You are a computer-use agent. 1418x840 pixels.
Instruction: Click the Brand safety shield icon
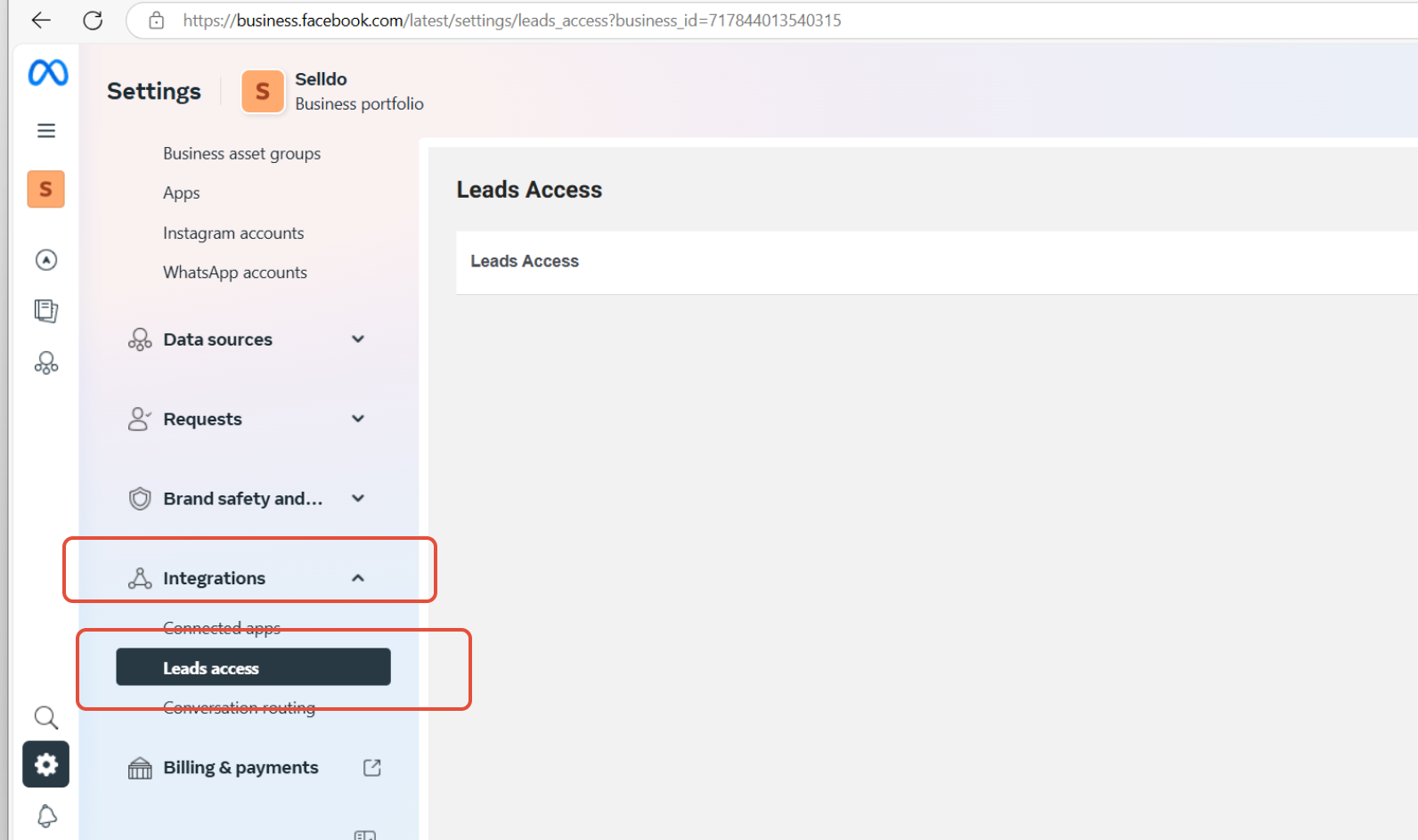[140, 498]
